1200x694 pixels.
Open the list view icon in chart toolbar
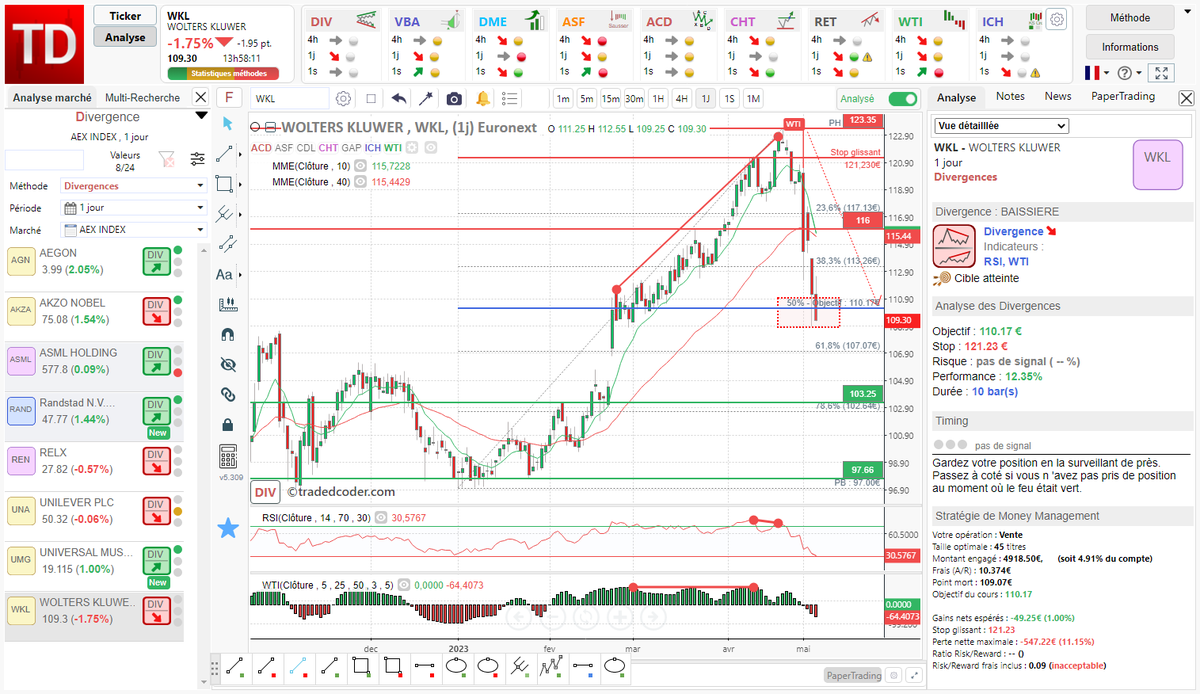[x=510, y=99]
